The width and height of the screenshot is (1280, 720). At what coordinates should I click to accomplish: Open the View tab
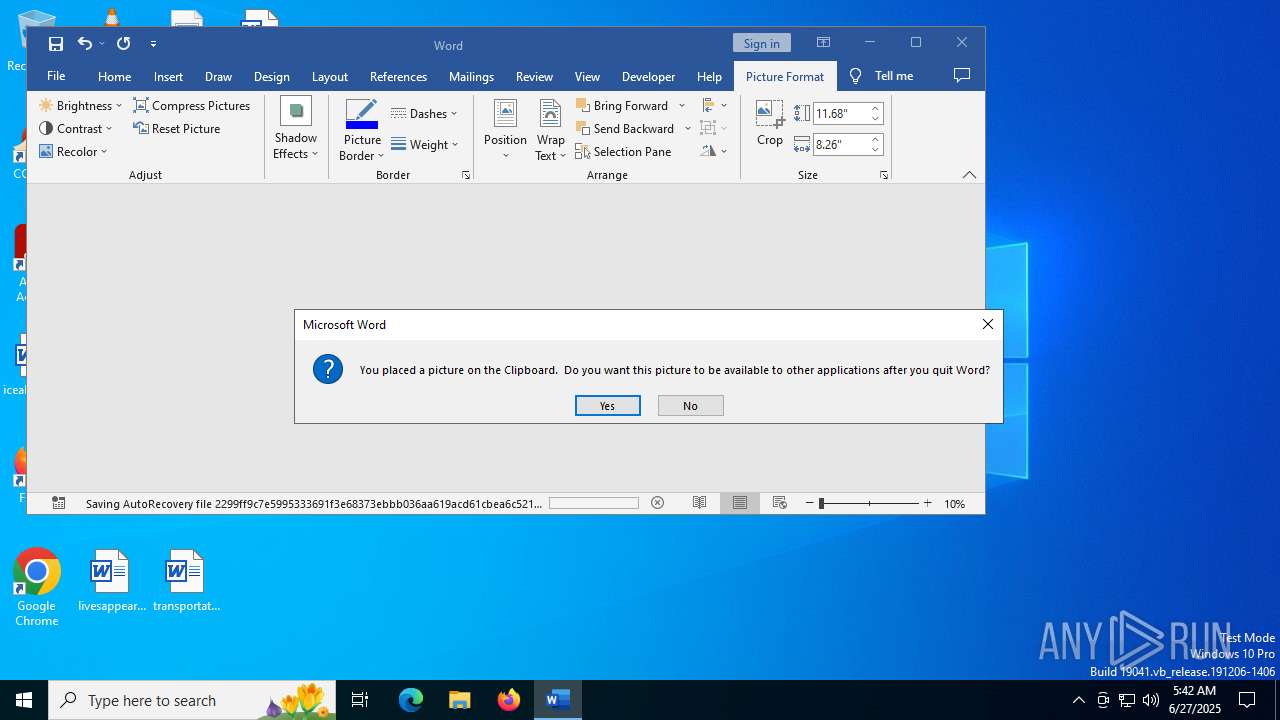pos(587,76)
